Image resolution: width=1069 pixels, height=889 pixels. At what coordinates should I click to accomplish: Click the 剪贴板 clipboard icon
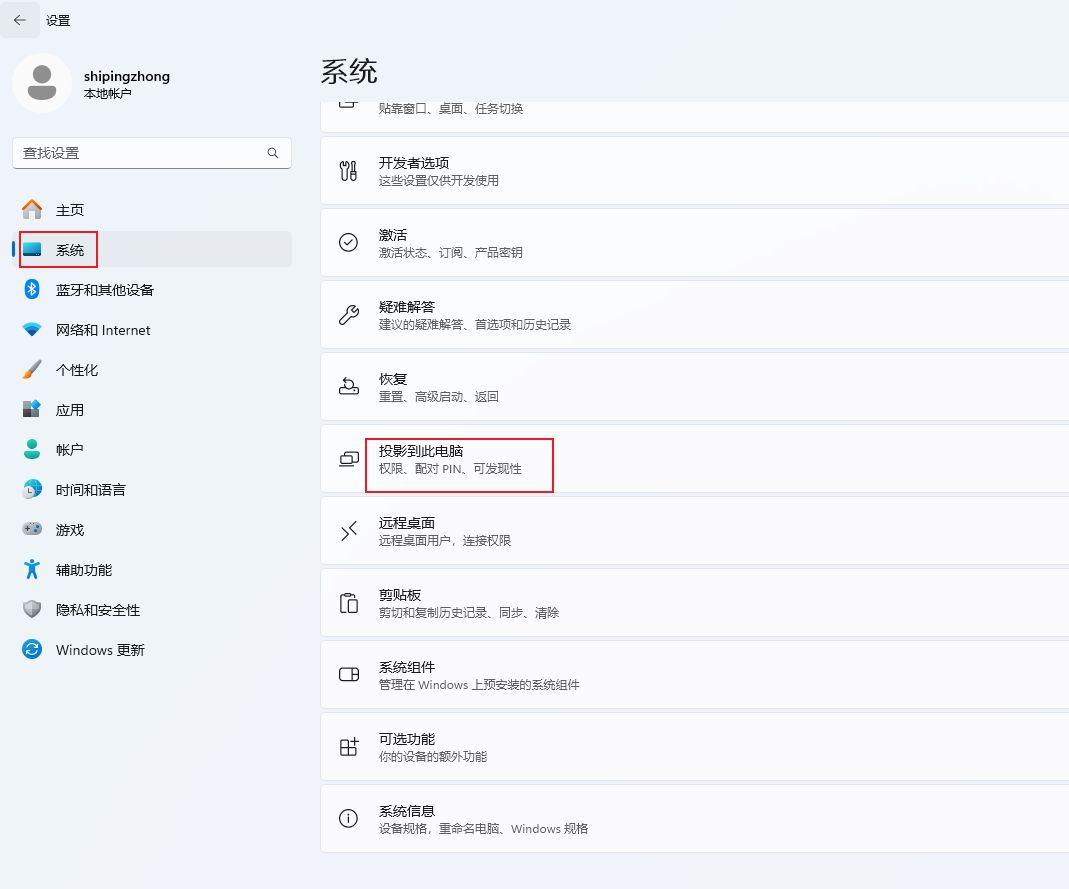(348, 603)
